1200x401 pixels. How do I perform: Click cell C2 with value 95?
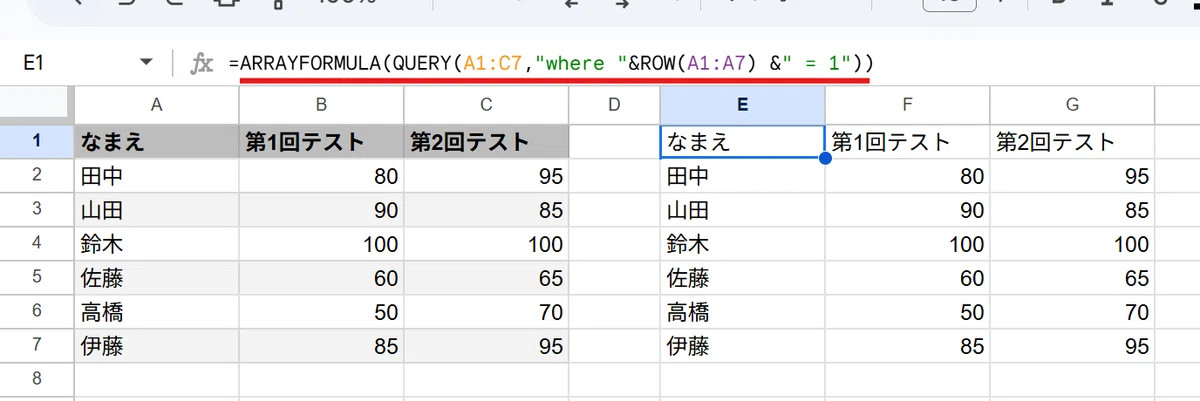(486, 176)
